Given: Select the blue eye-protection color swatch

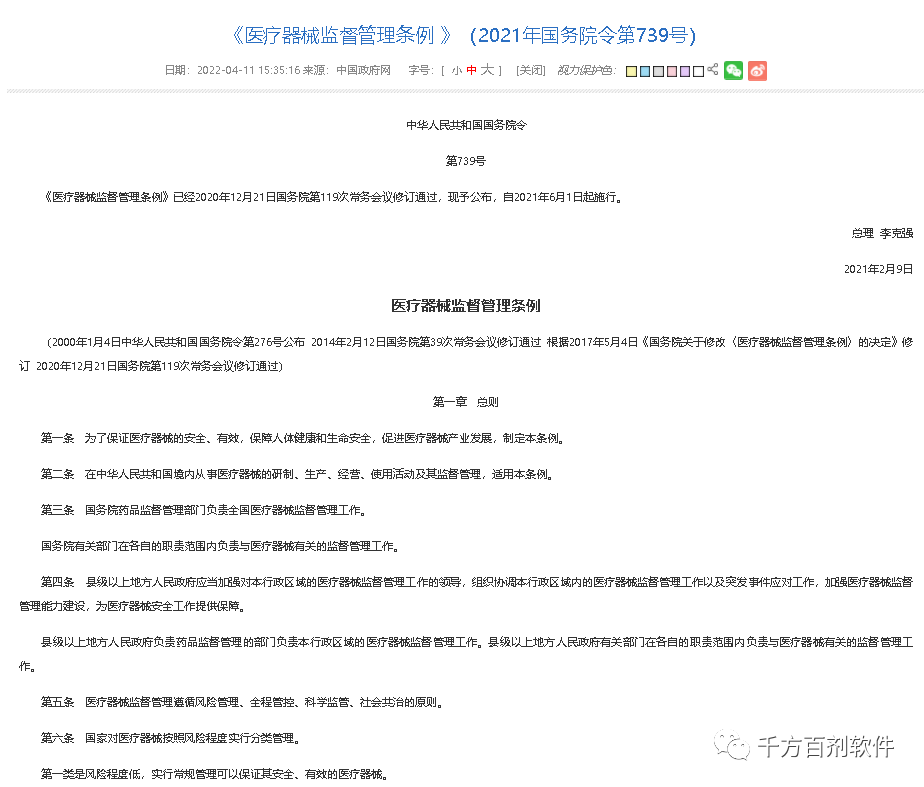Looking at the screenshot, I should coord(644,70).
